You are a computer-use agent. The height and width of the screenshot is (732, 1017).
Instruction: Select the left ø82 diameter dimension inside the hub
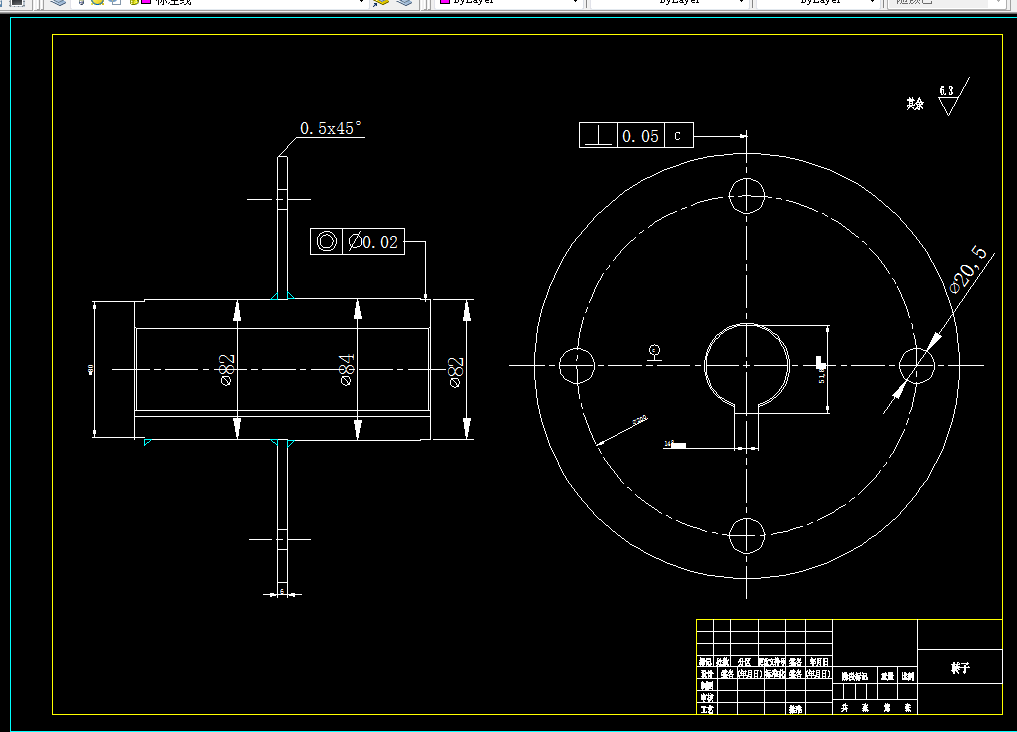click(x=227, y=370)
